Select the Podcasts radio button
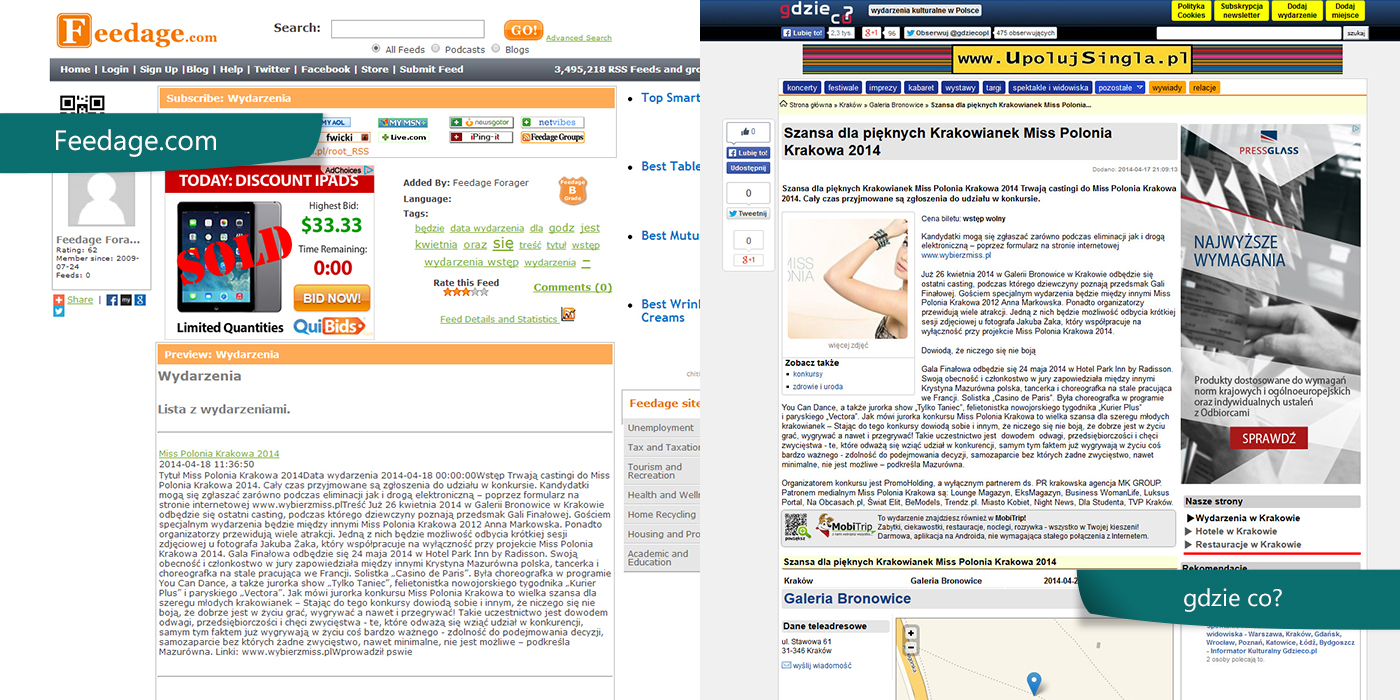Image resolution: width=1400 pixels, height=700 pixels. point(436,49)
